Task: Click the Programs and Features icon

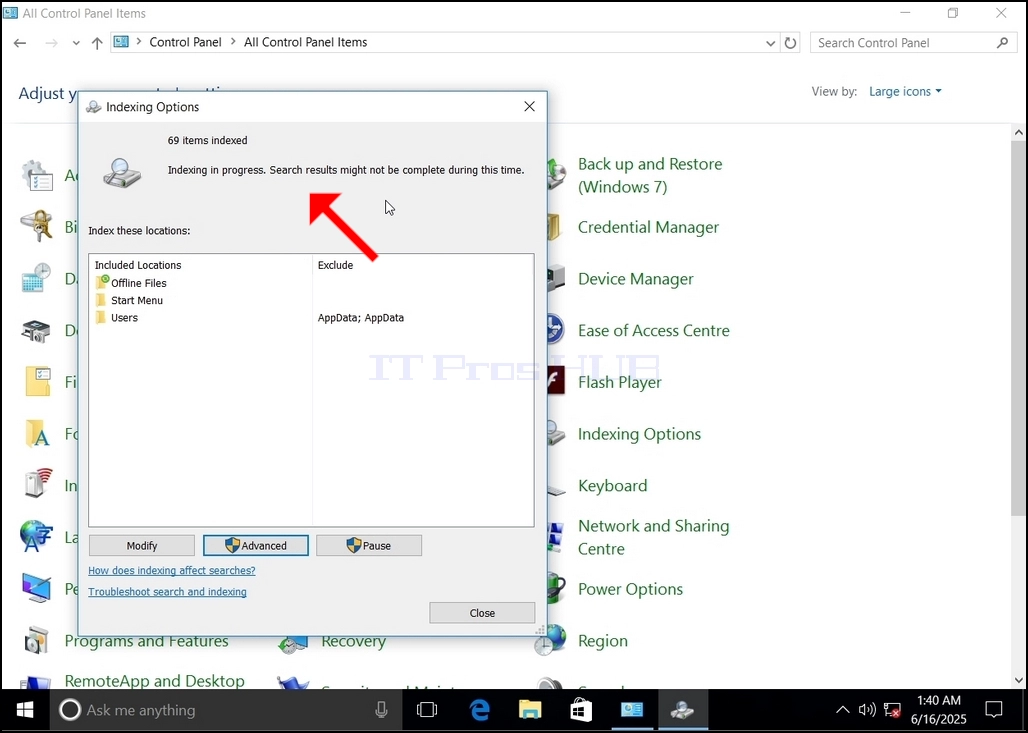Action: (36, 641)
